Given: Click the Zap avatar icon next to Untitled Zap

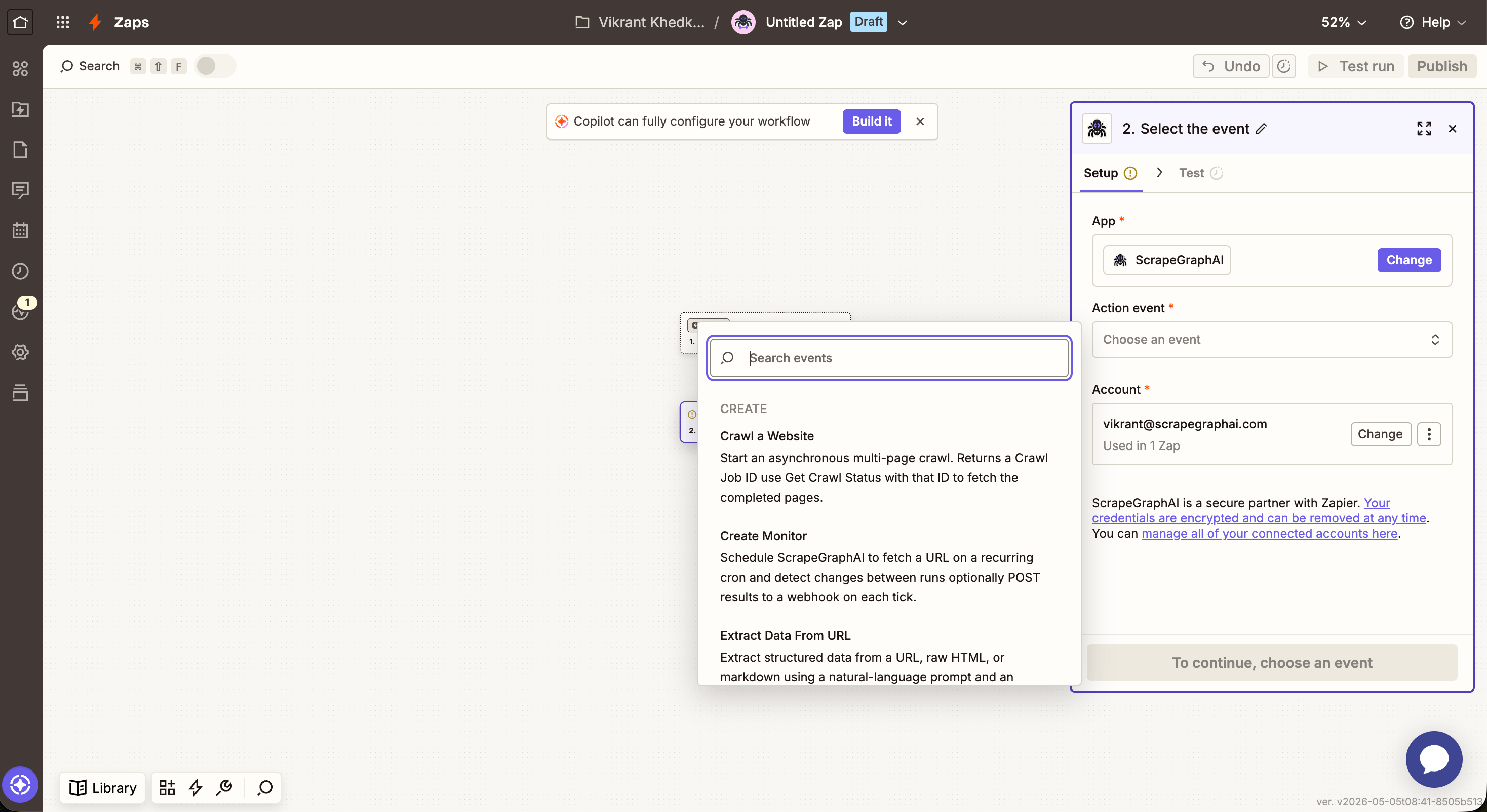Looking at the screenshot, I should tap(743, 22).
